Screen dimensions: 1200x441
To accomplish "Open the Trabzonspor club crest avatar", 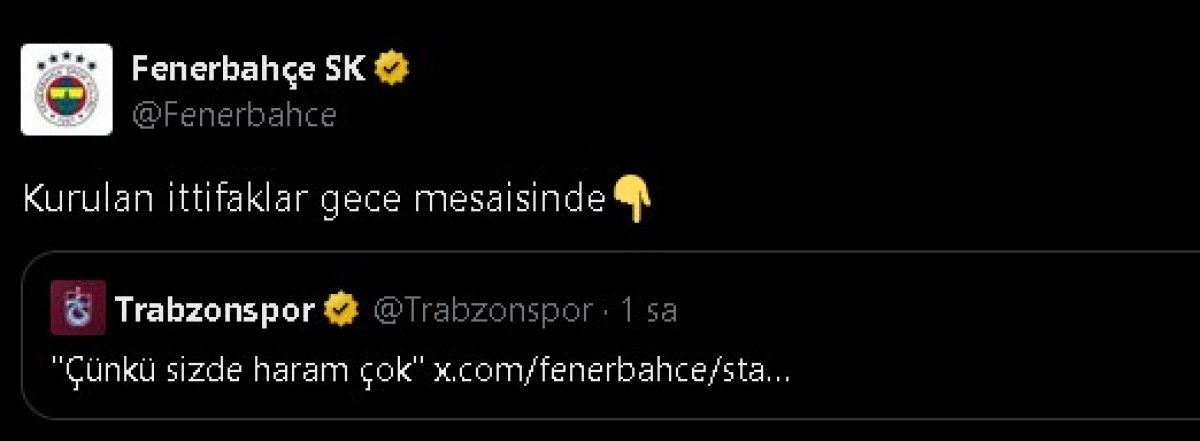I will pos(78,309).
